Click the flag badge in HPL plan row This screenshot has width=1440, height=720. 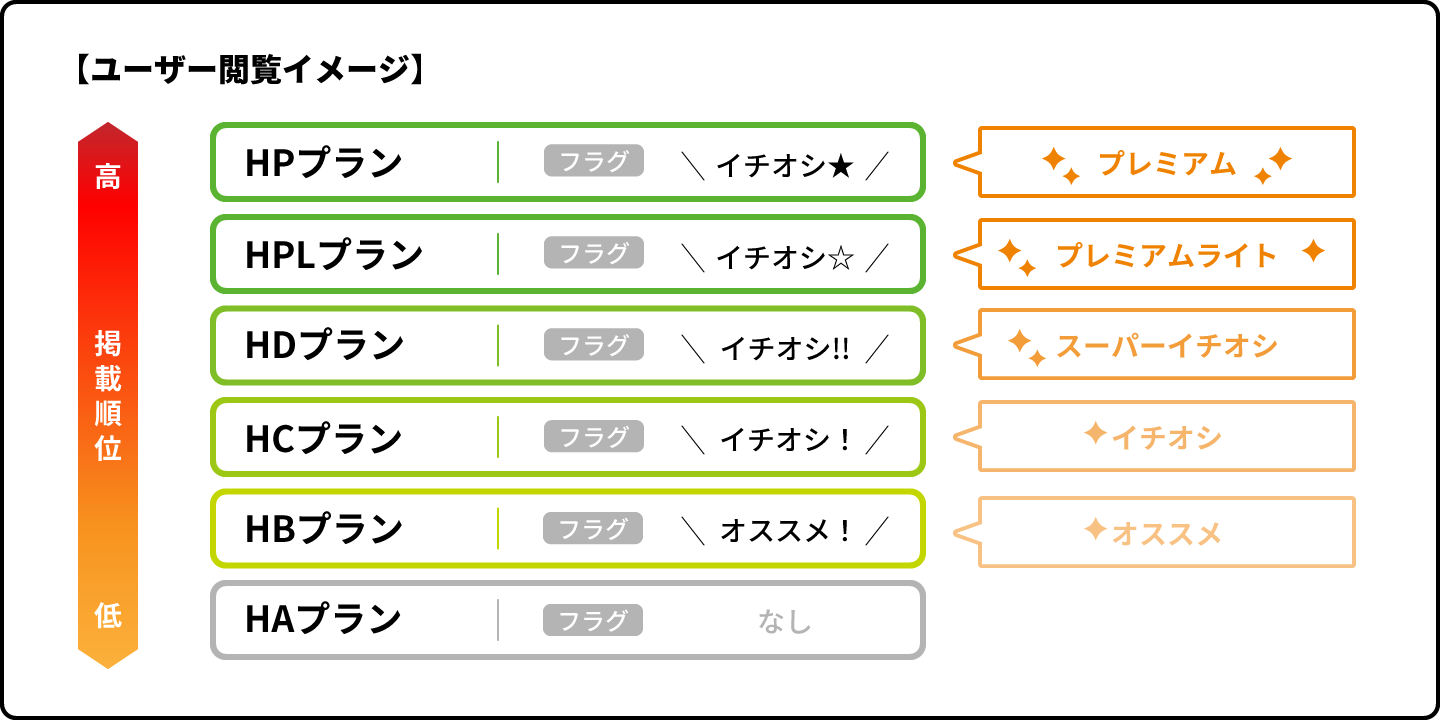pyautogui.click(x=593, y=253)
